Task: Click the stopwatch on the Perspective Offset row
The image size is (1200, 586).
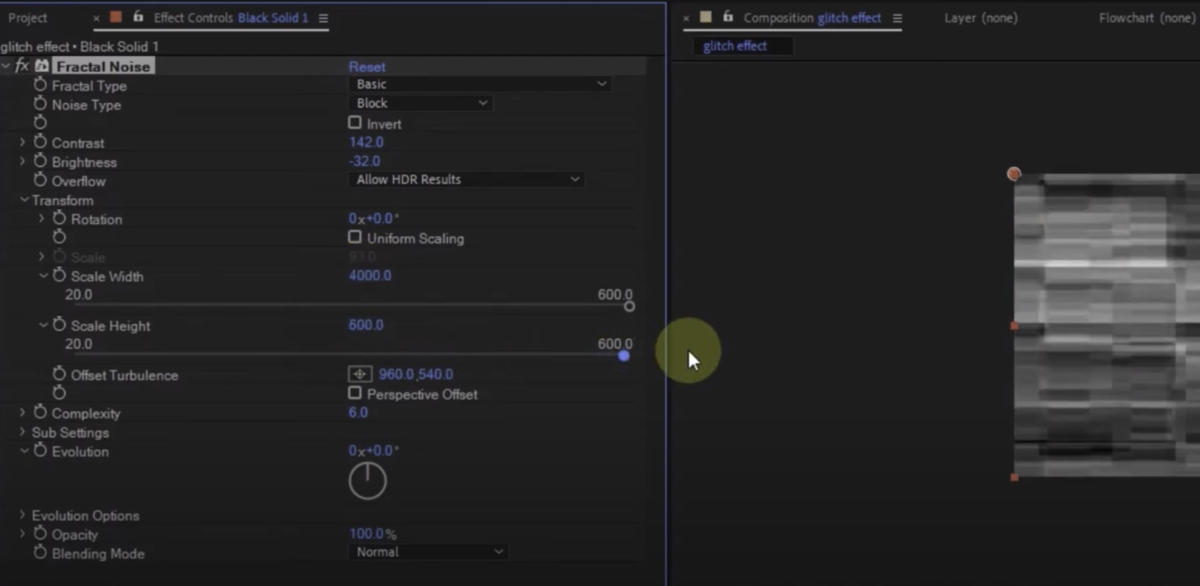Action: 59,393
